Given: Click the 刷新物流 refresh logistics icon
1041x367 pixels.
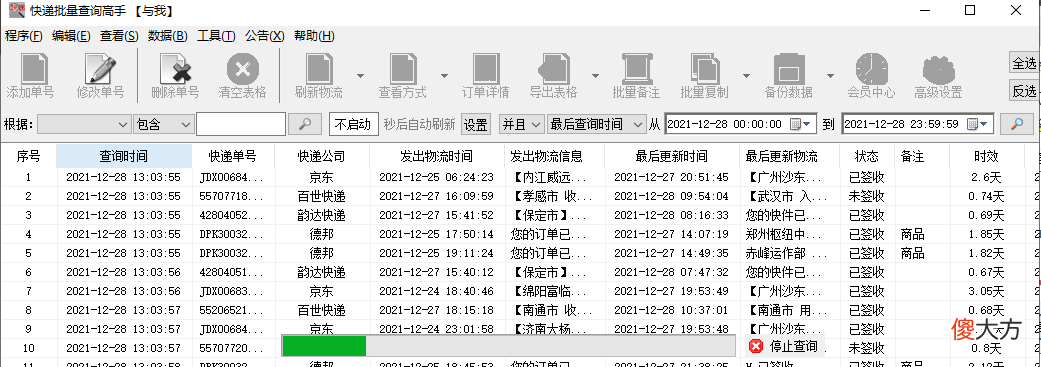Looking at the screenshot, I should tap(319, 69).
